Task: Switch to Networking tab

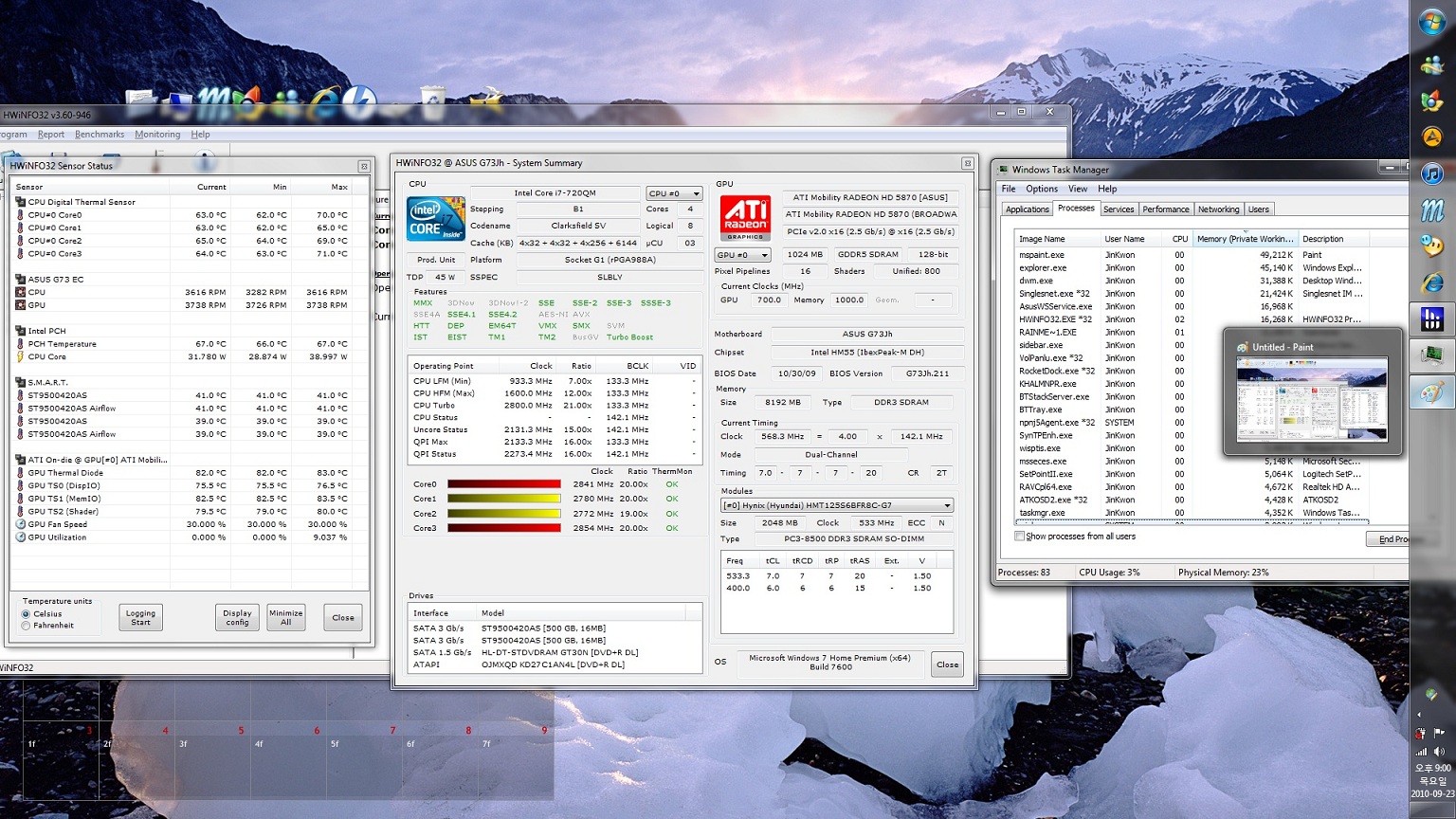Action: [x=1218, y=209]
